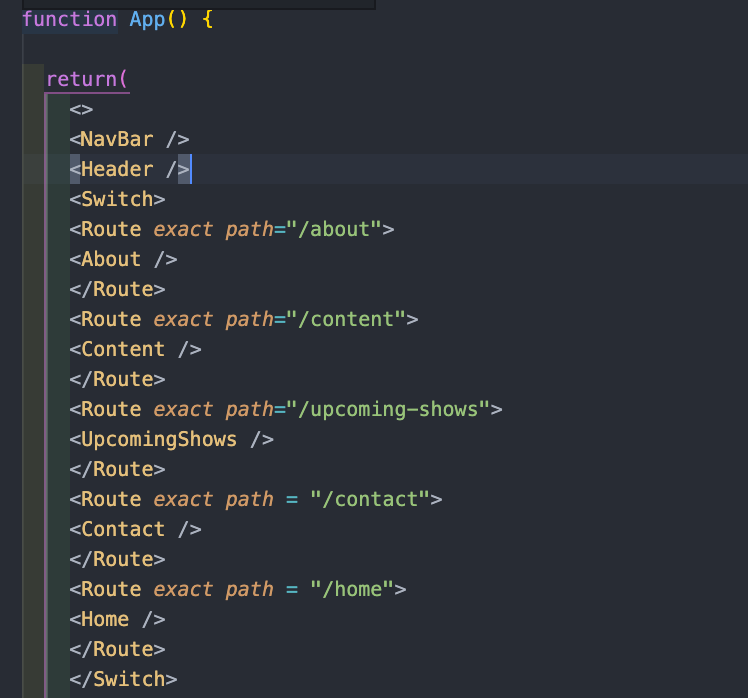The height and width of the screenshot is (698, 748).
Task: Click the "/upcoming-shows" path string
Action: [x=388, y=409]
